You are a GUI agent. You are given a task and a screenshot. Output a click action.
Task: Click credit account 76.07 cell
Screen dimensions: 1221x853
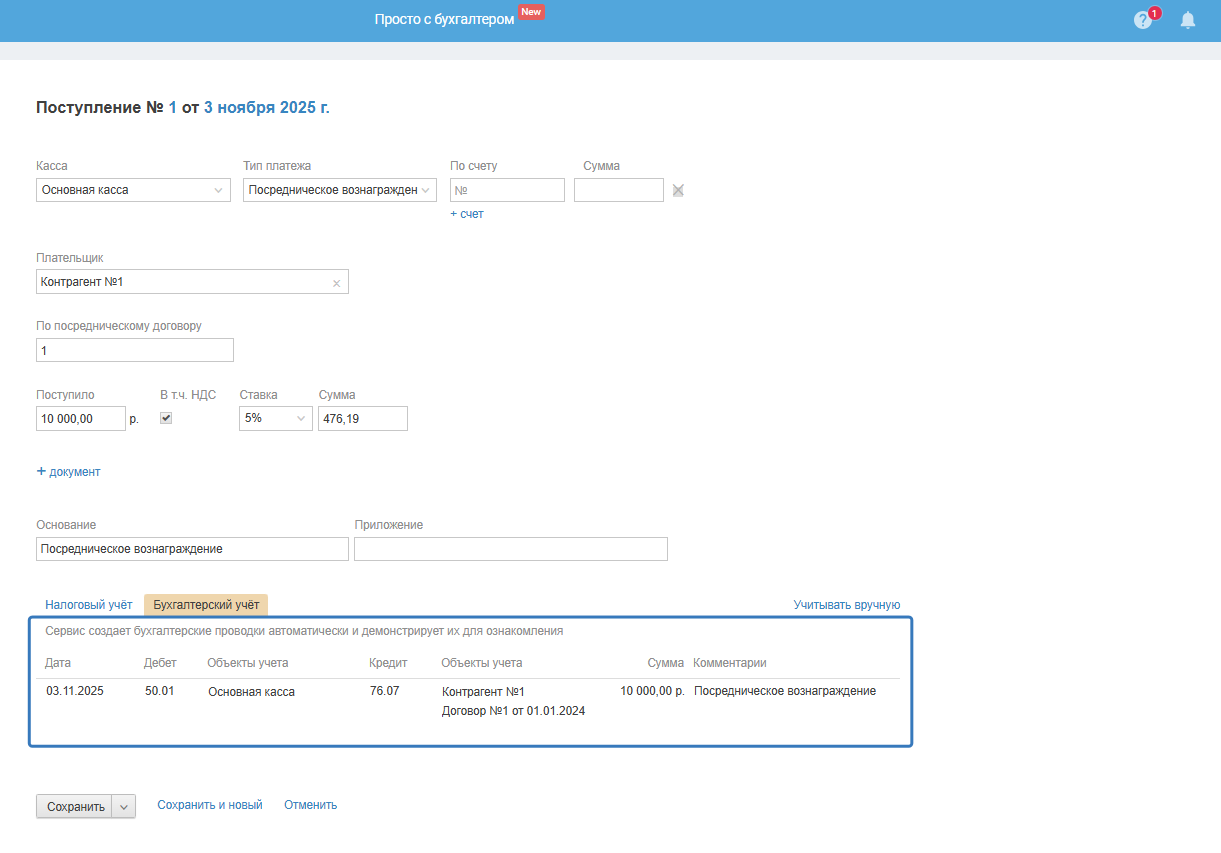click(x=384, y=691)
